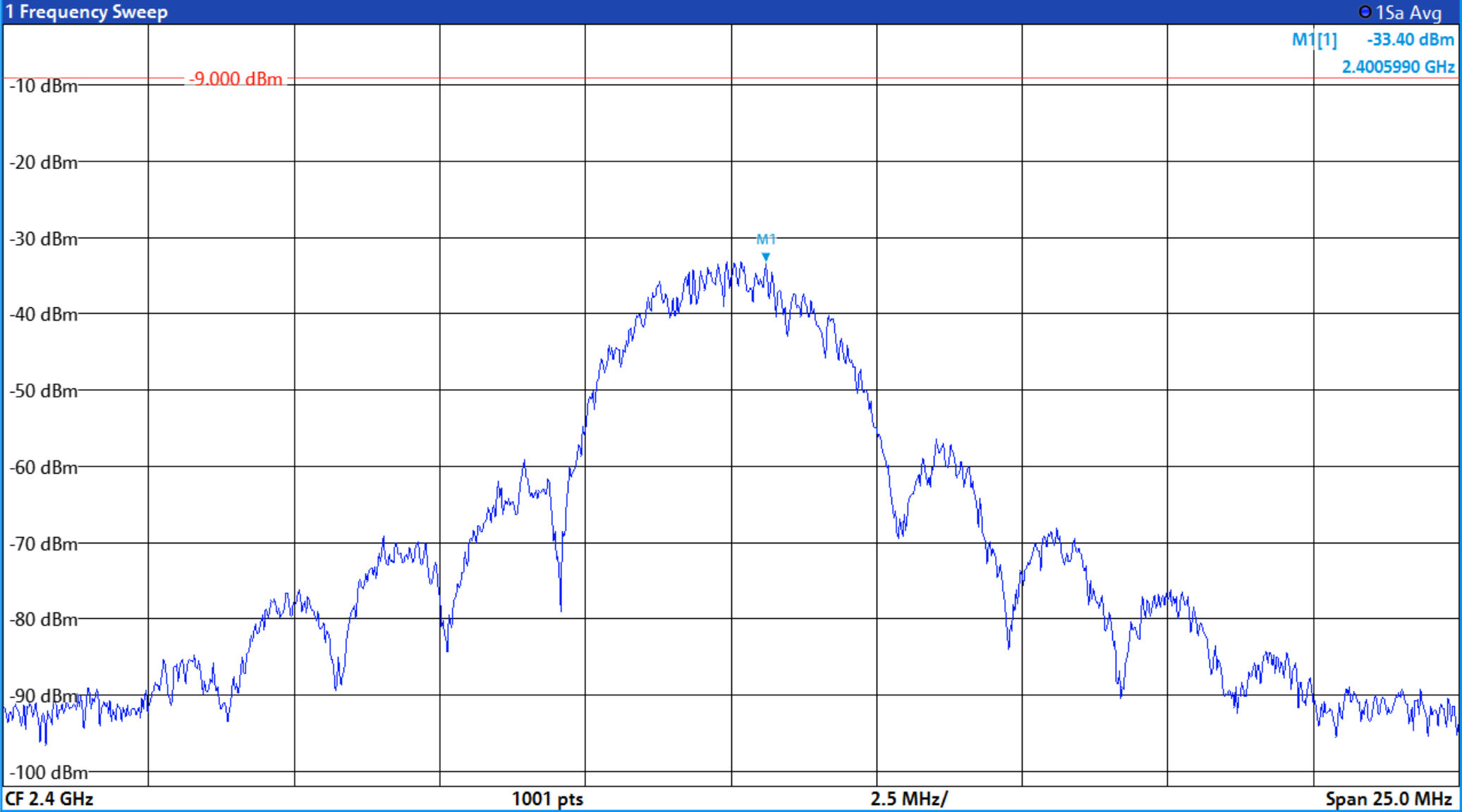Click the '-100 dBm' axis label
The width and height of the screenshot is (1462, 812).
(x=49, y=773)
